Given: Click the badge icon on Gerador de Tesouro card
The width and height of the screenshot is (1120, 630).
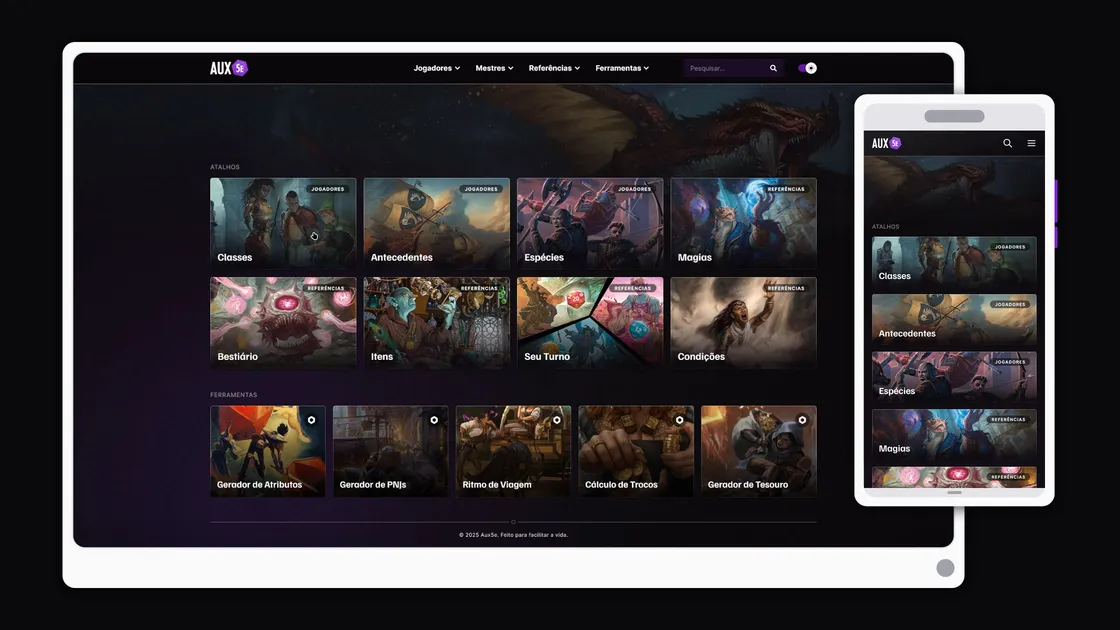Looking at the screenshot, I should (802, 420).
